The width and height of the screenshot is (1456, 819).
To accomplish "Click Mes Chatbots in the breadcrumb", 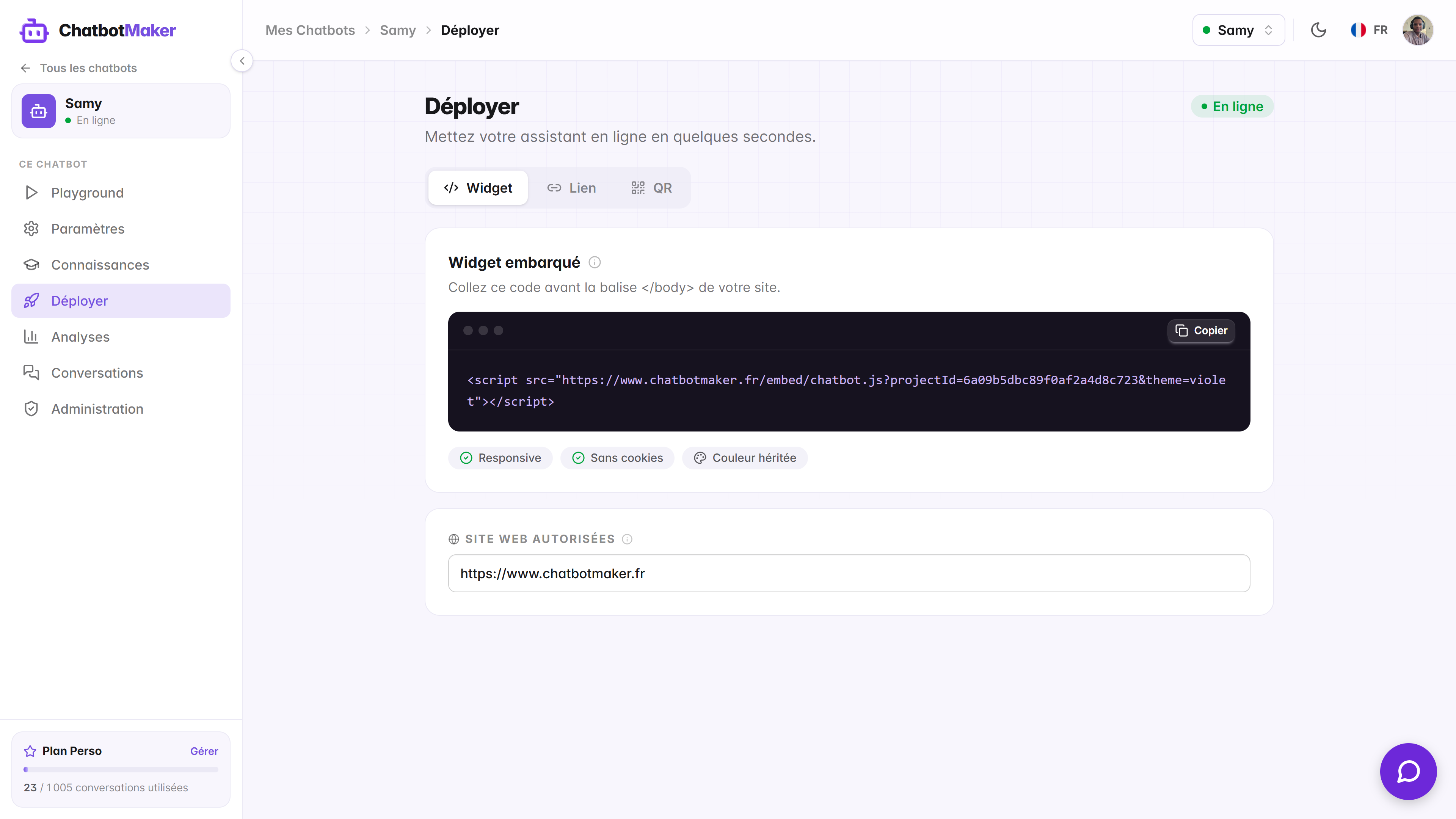I will tap(310, 30).
